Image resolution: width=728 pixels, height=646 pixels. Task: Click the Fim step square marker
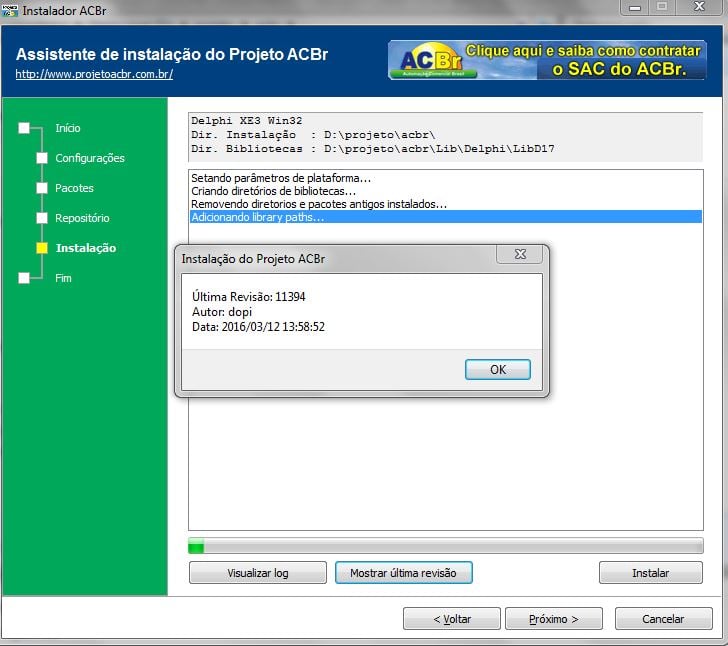24,278
